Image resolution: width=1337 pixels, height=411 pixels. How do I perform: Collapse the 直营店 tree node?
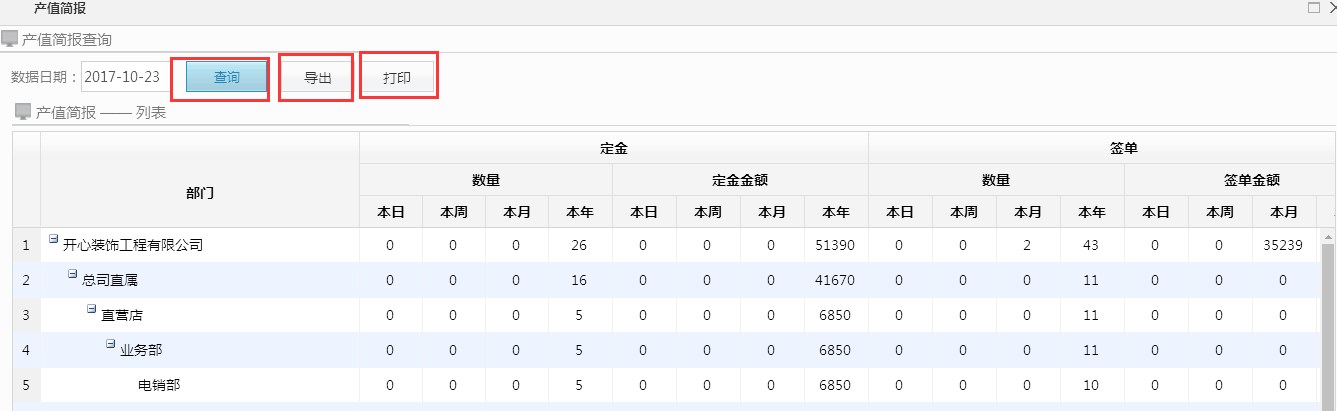[91, 309]
